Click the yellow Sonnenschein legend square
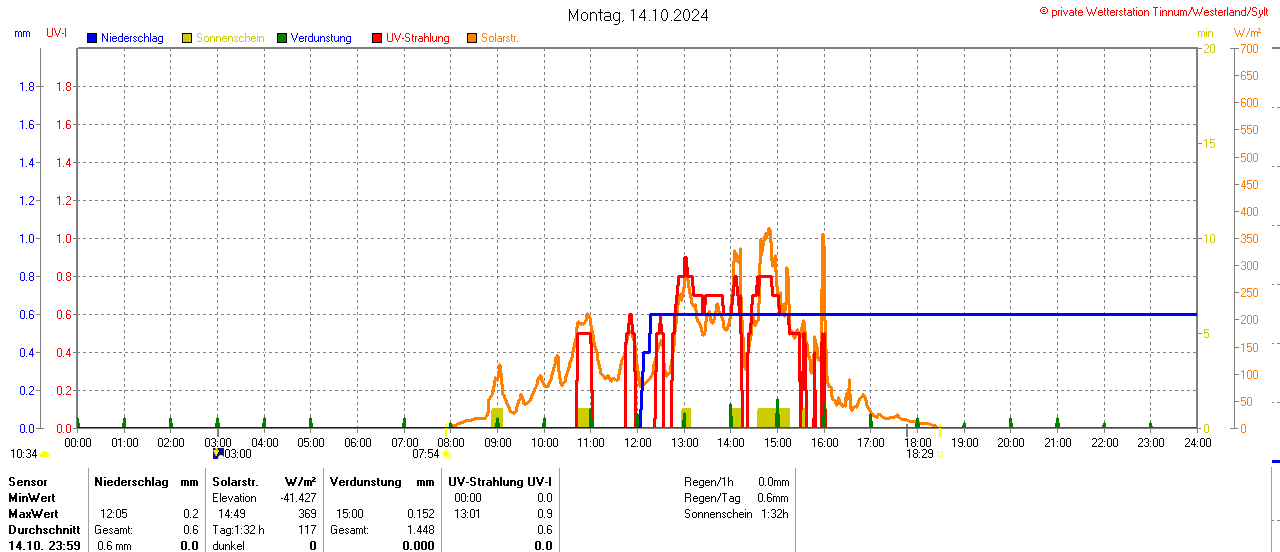The height and width of the screenshot is (552, 1280). click(x=187, y=38)
